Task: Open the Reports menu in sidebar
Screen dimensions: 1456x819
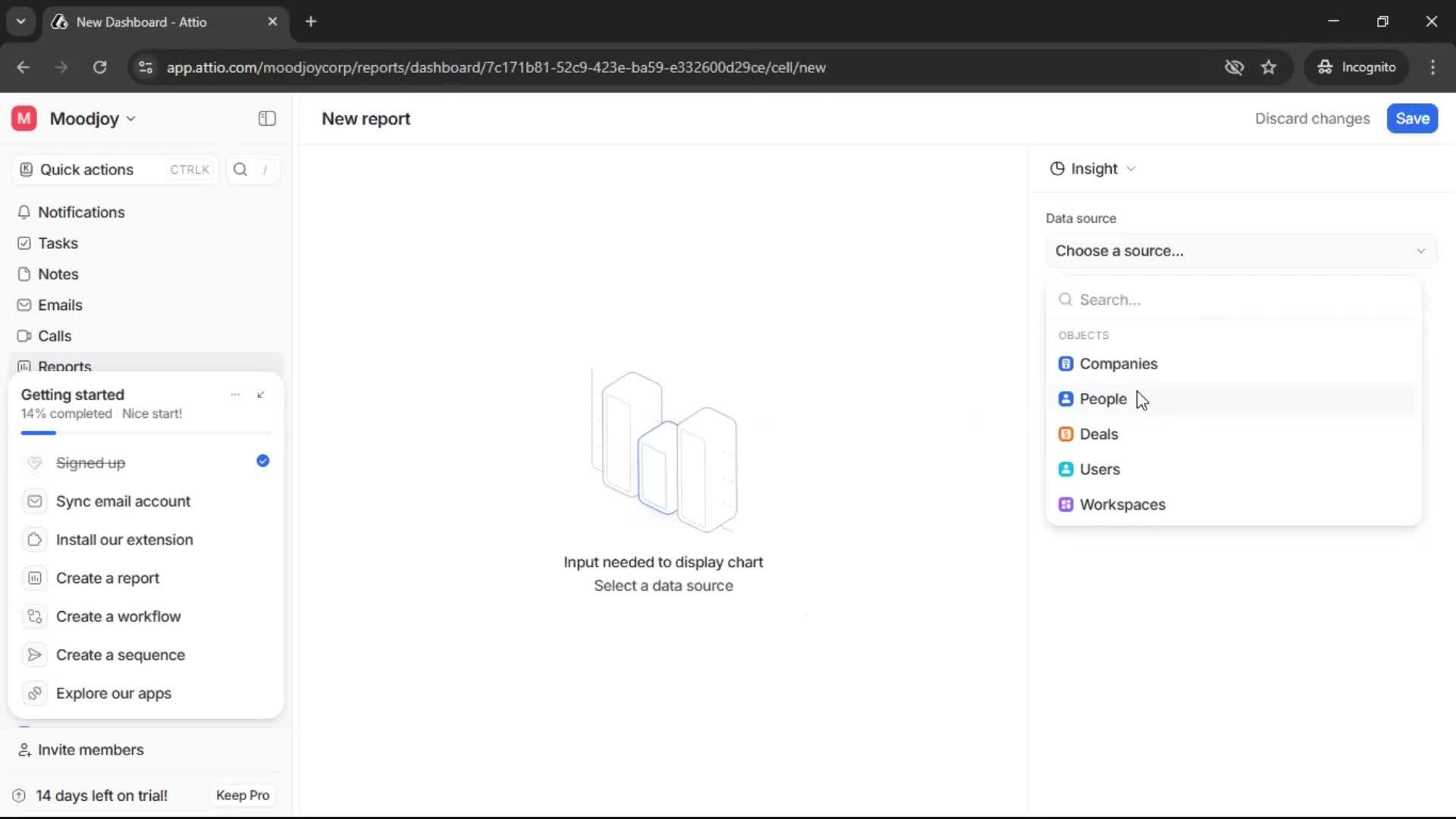Action: click(64, 366)
